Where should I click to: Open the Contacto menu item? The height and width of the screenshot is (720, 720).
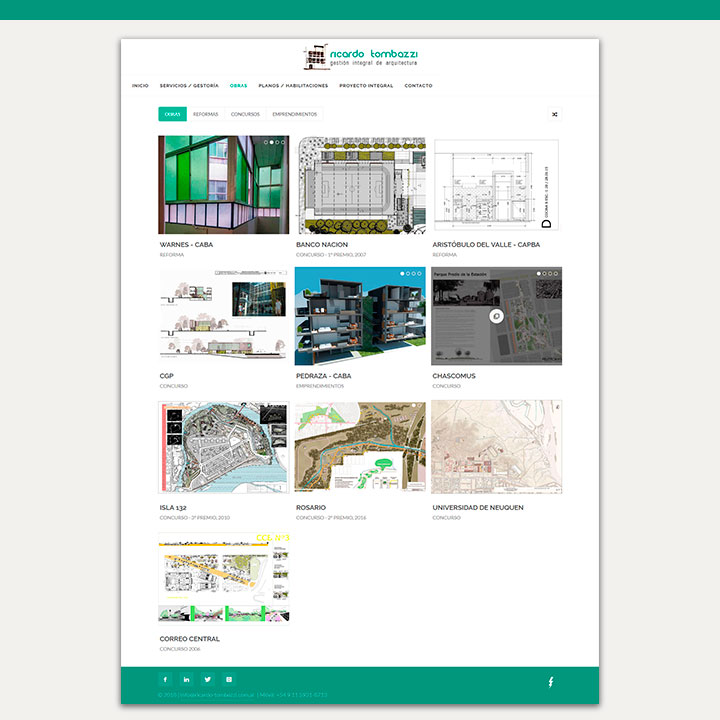coord(418,86)
